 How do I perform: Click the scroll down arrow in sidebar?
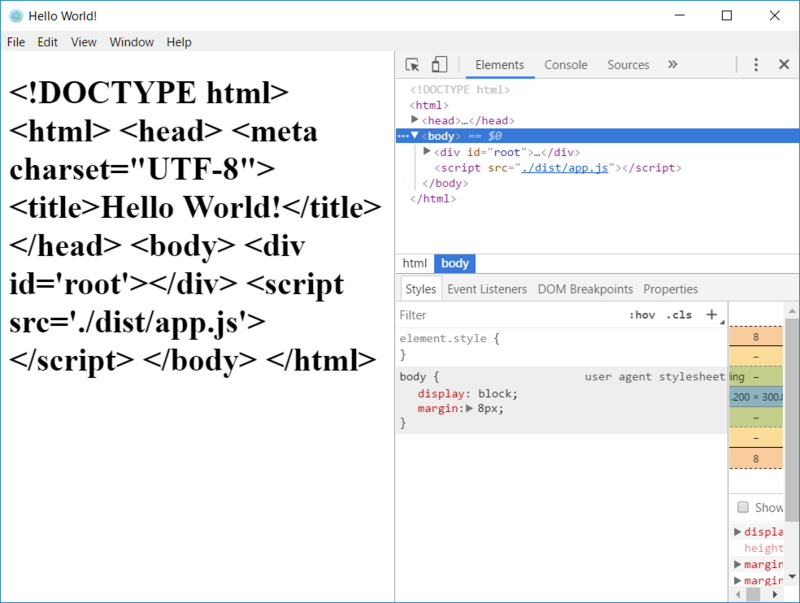792,576
